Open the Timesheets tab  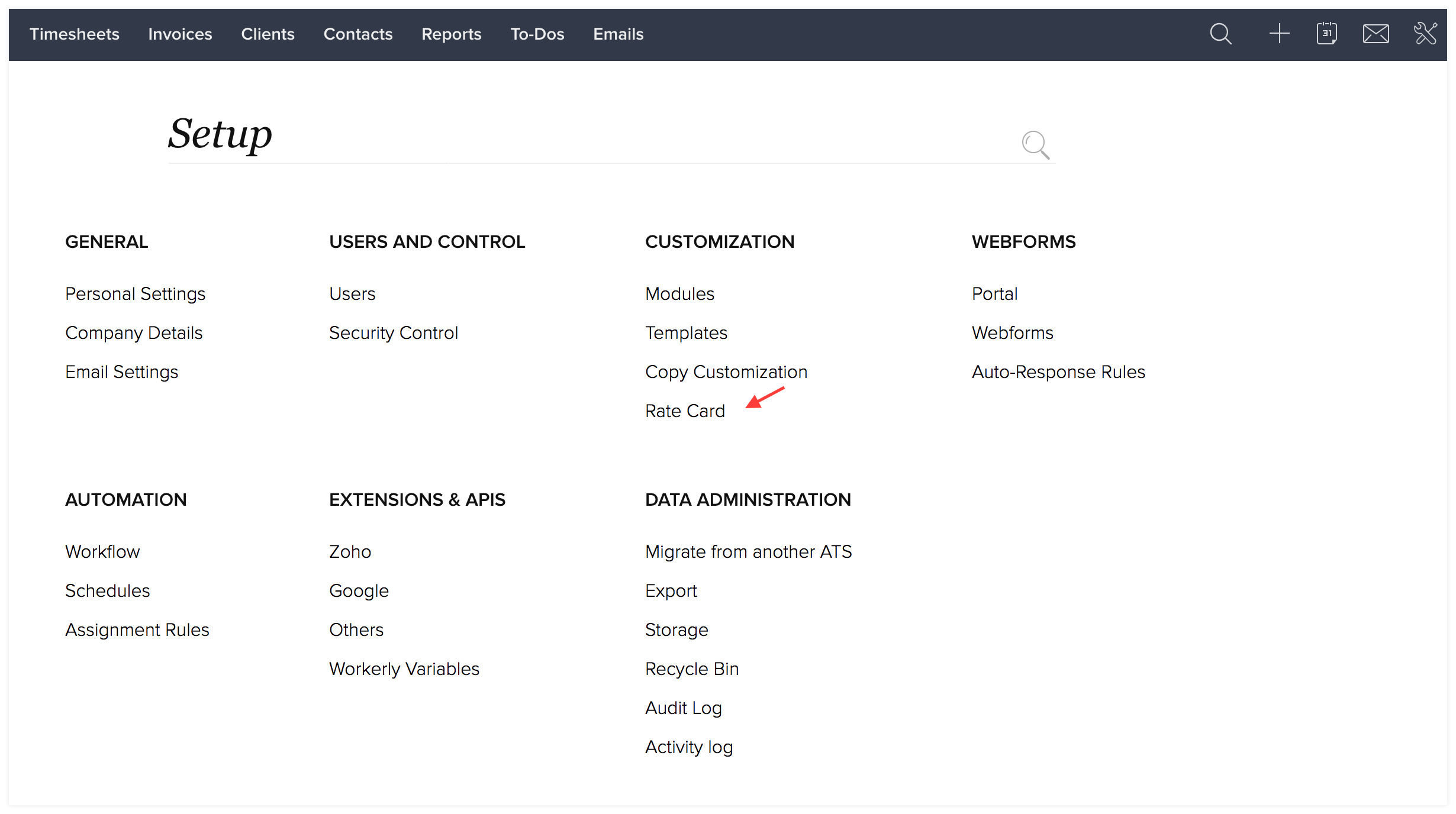coord(75,34)
